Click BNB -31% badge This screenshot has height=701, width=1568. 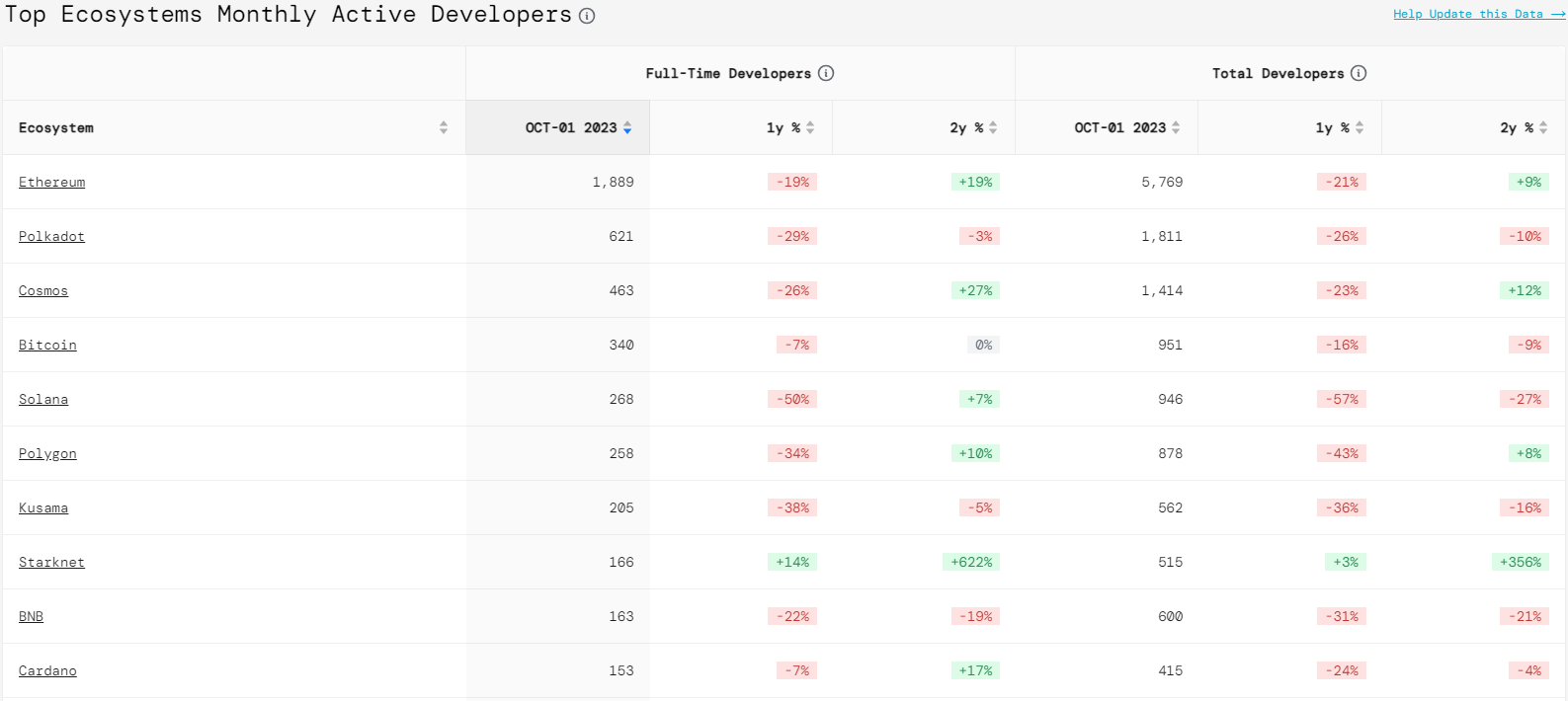(1342, 616)
